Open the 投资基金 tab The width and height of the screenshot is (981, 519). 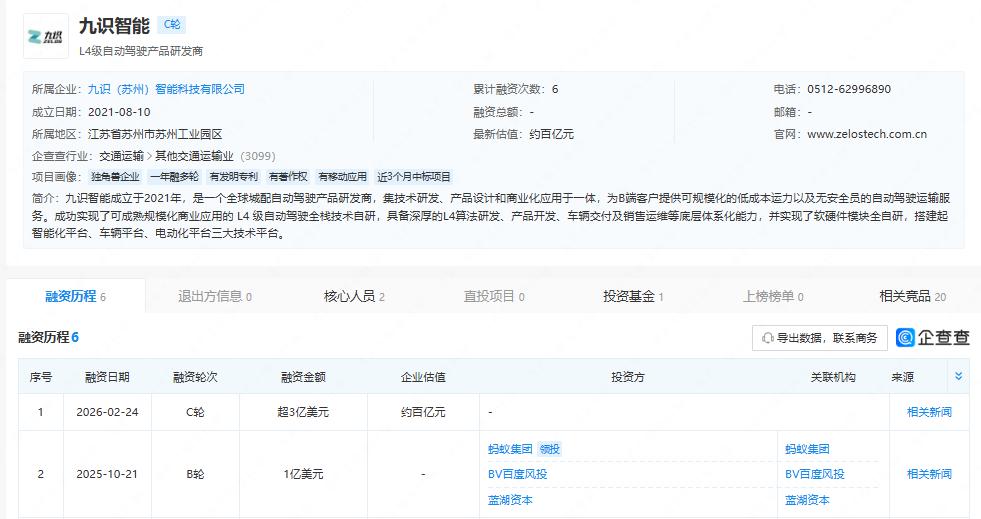[x=633, y=296]
